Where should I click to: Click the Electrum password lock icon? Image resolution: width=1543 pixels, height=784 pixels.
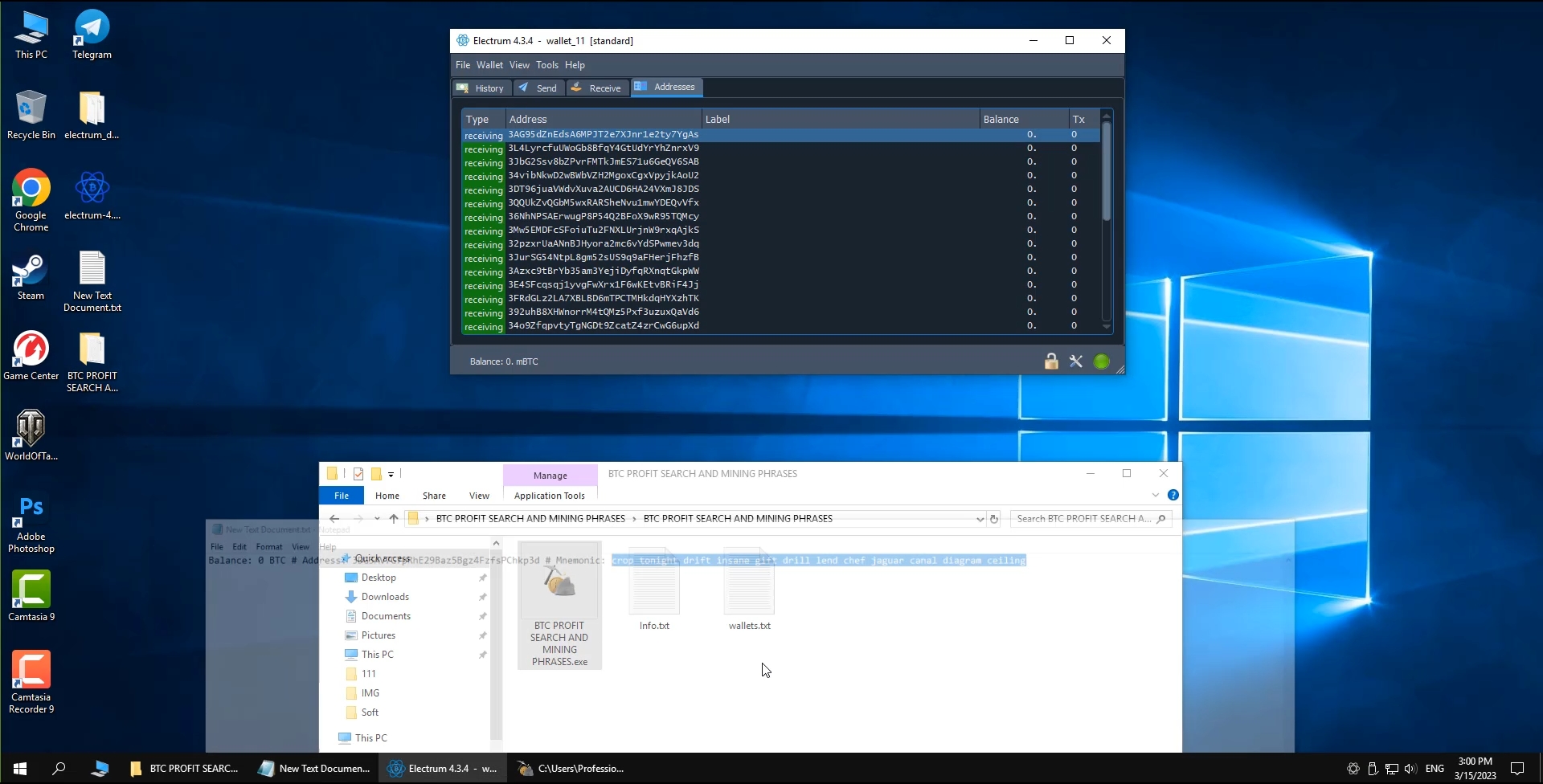tap(1051, 361)
